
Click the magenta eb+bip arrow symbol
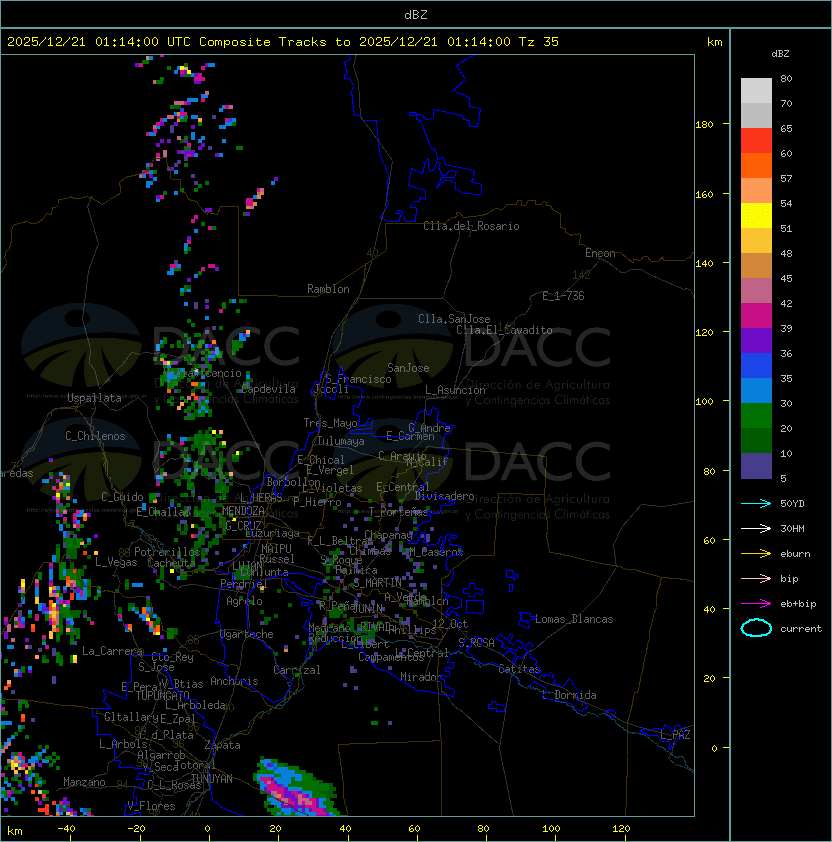coord(756,603)
